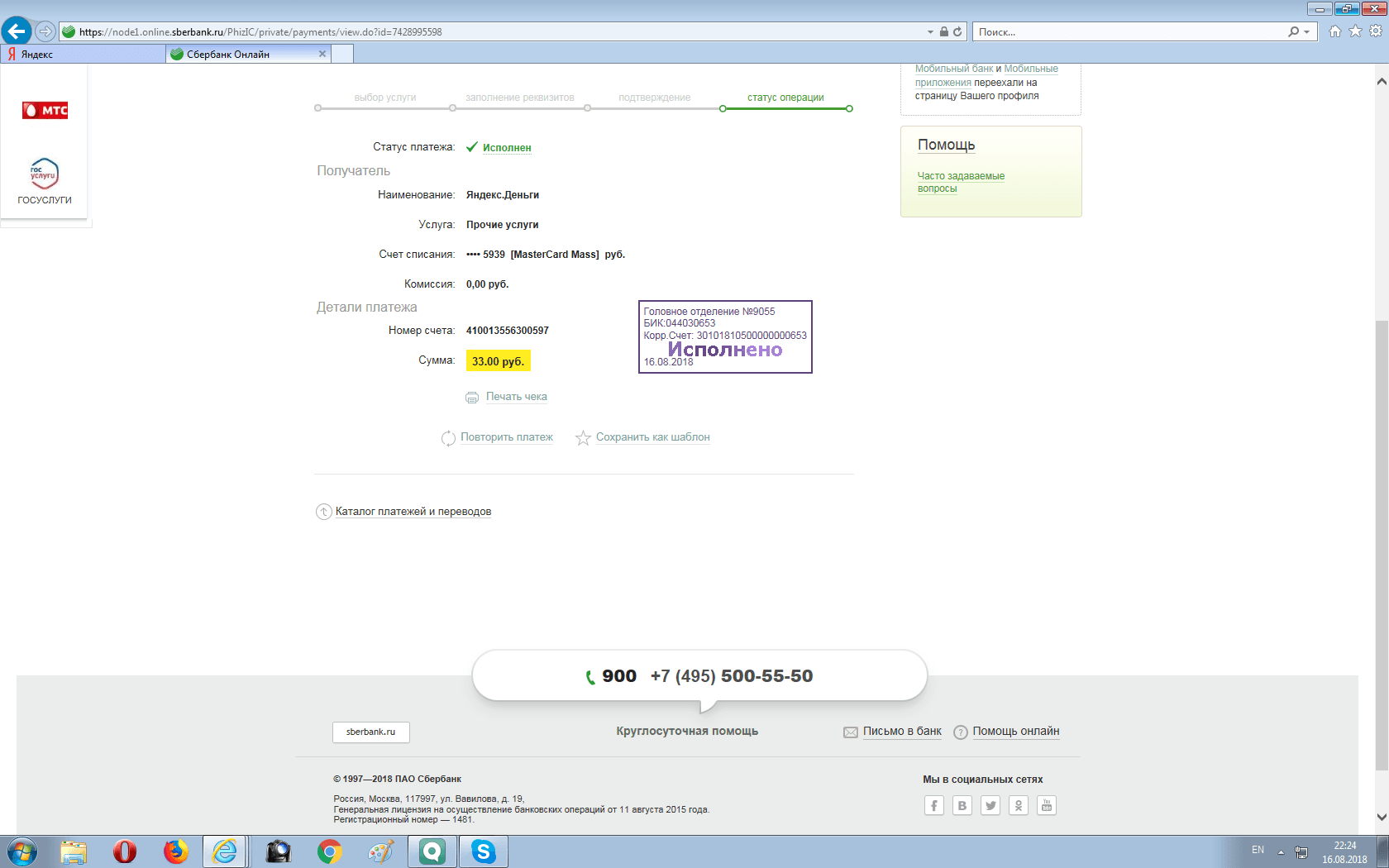Open the browser Tools gear icon
This screenshot has width=1389, height=868.
point(1376,31)
